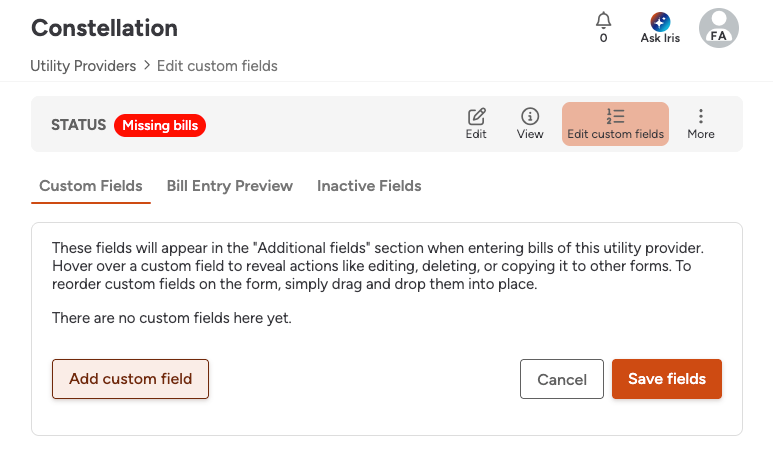Click the Add custom field button
Image resolution: width=773 pixels, height=466 pixels.
click(x=130, y=379)
